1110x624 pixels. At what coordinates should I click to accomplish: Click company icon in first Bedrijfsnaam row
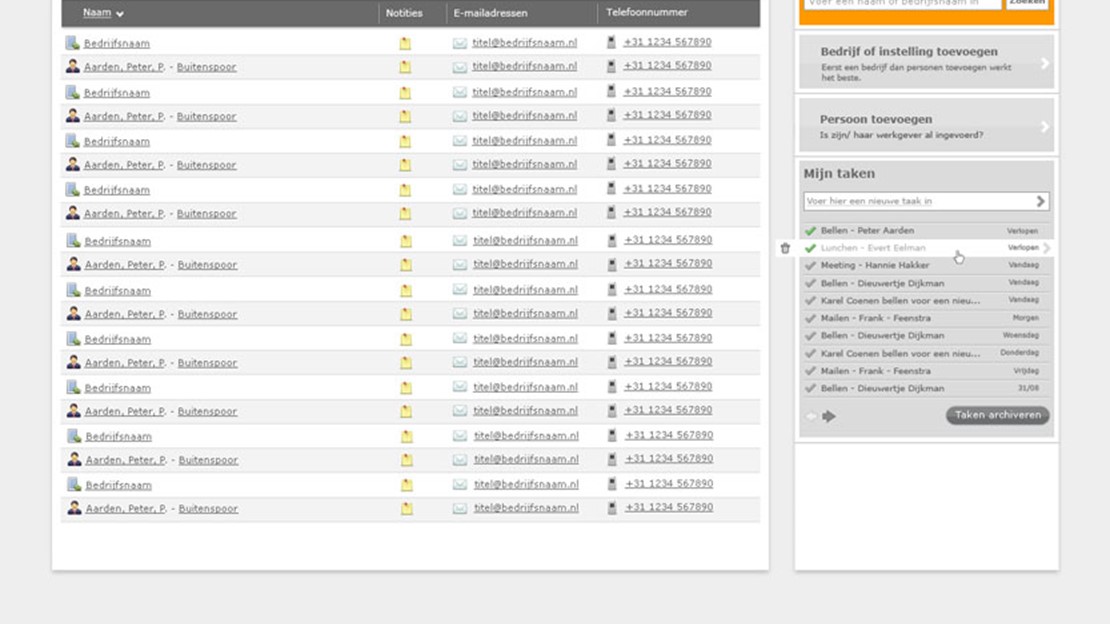click(x=72, y=43)
